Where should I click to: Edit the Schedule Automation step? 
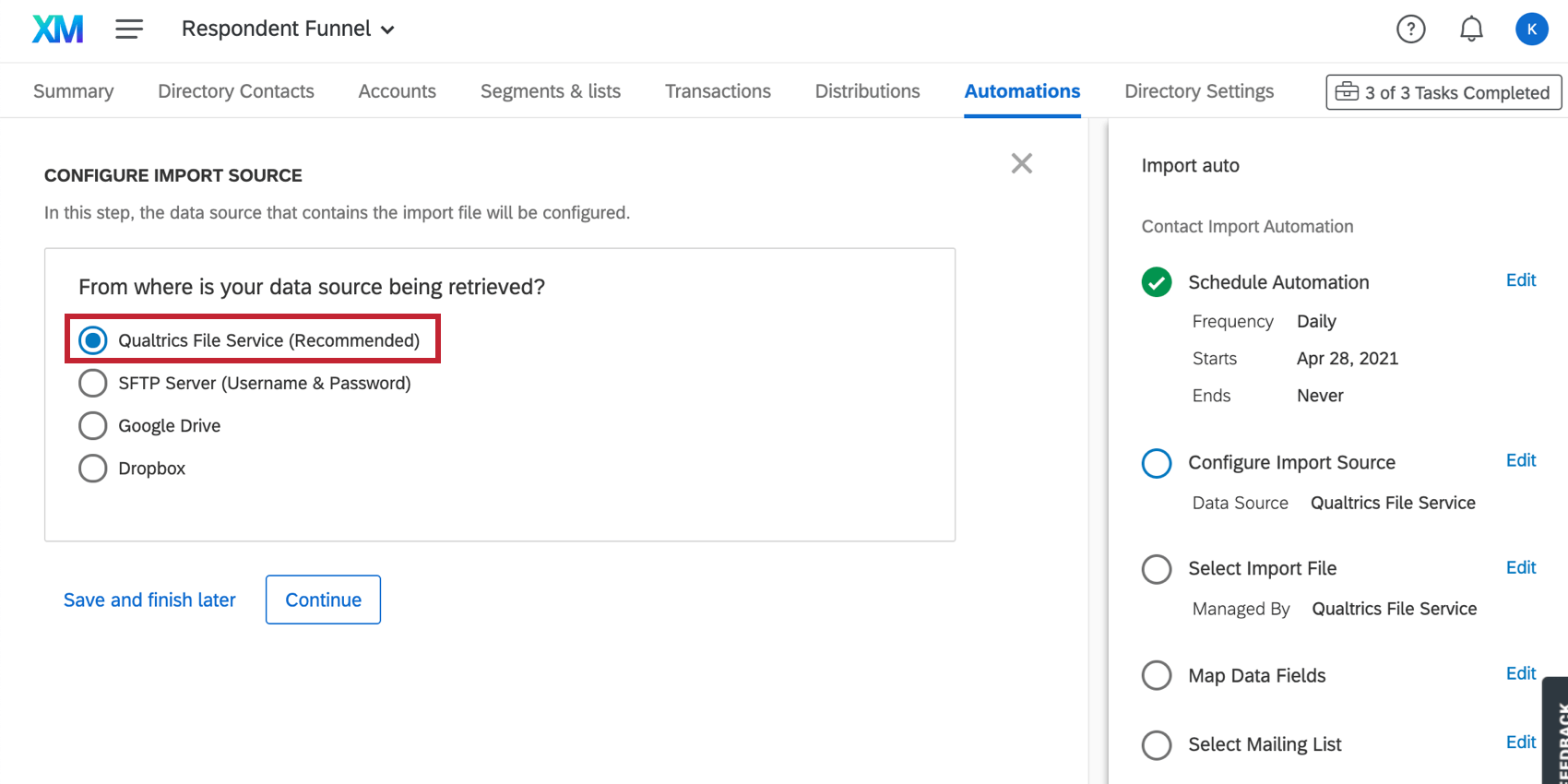click(1521, 280)
